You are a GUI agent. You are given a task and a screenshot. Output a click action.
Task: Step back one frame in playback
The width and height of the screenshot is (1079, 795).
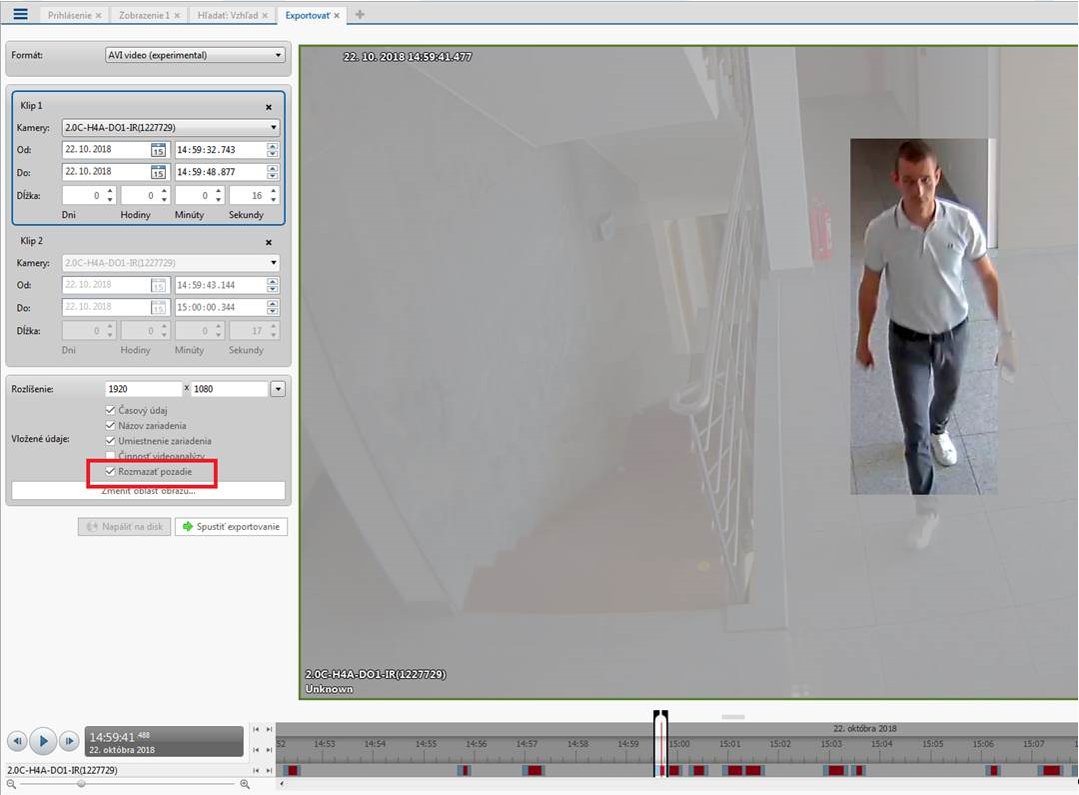[17, 741]
